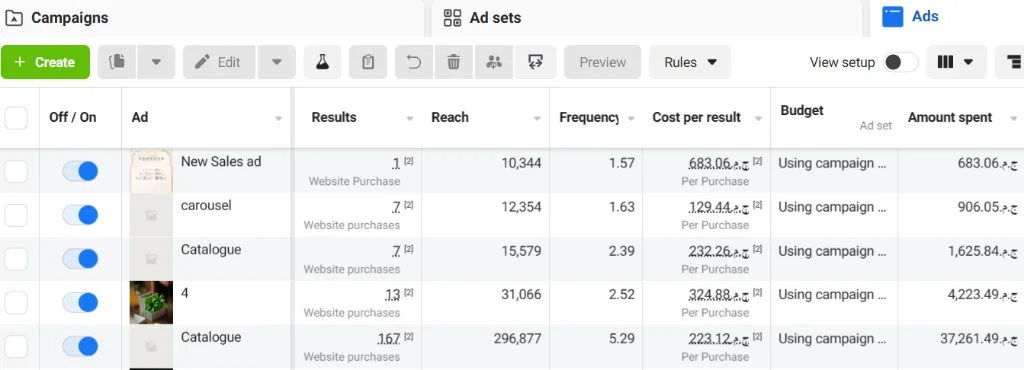Click the undo arrow icon

click(x=414, y=62)
